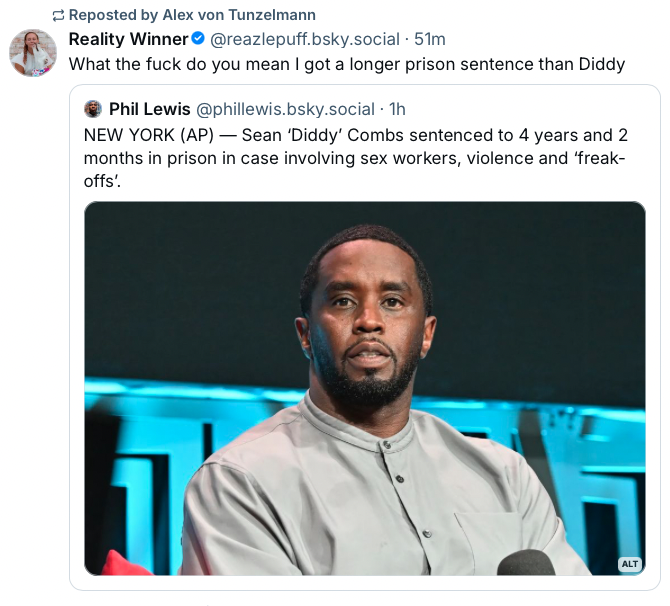Image resolution: width=670 pixels, height=606 pixels.
Task: Click the 'NEW YORK (AP)' dateline text
Action: coord(142,134)
